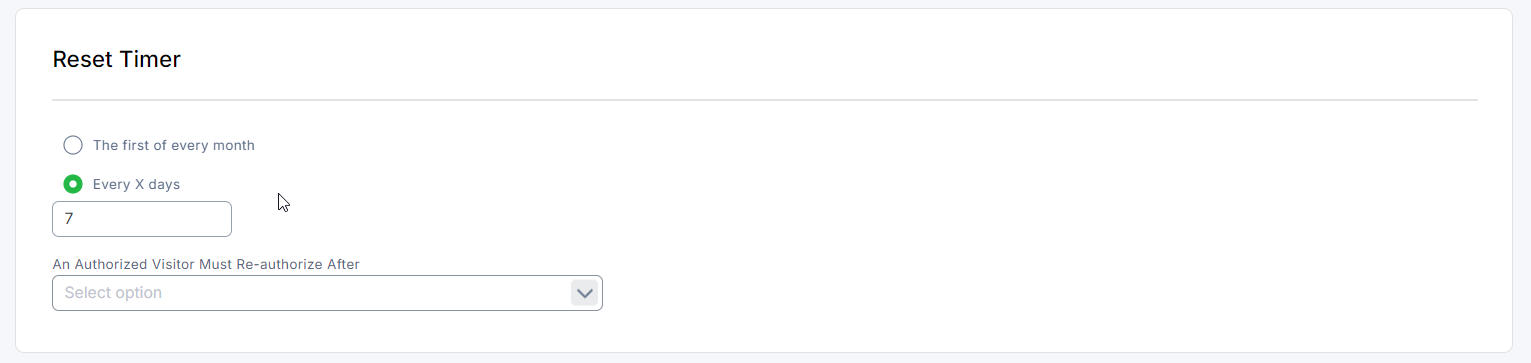
Task: Click the Reset Timer heading
Action: pos(116,59)
